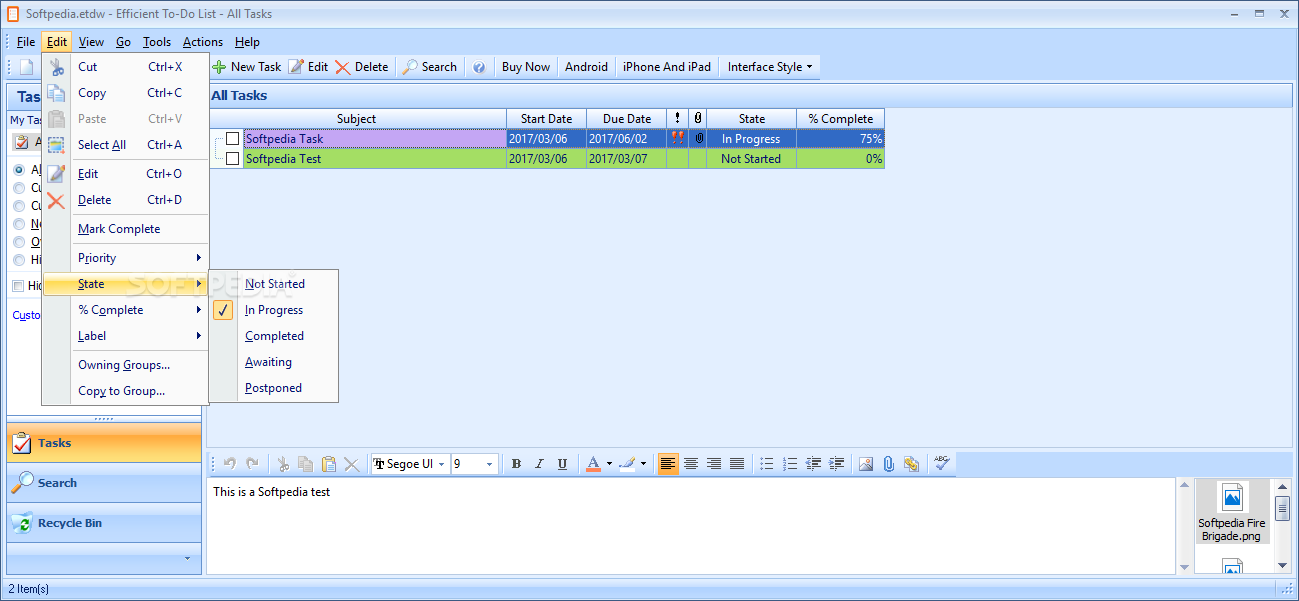Click the red X Delete icon in Edit menu
Screen dimensions: 1299x601
[x=57, y=200]
